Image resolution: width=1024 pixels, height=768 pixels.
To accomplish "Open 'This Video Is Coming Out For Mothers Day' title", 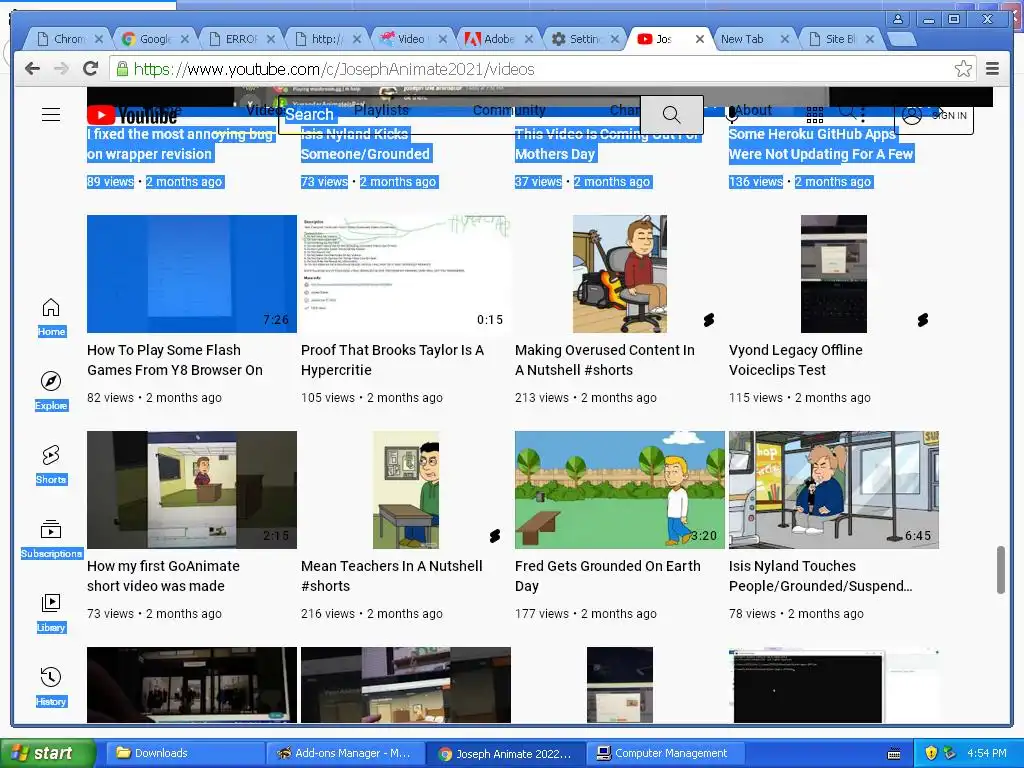I will click(608, 144).
